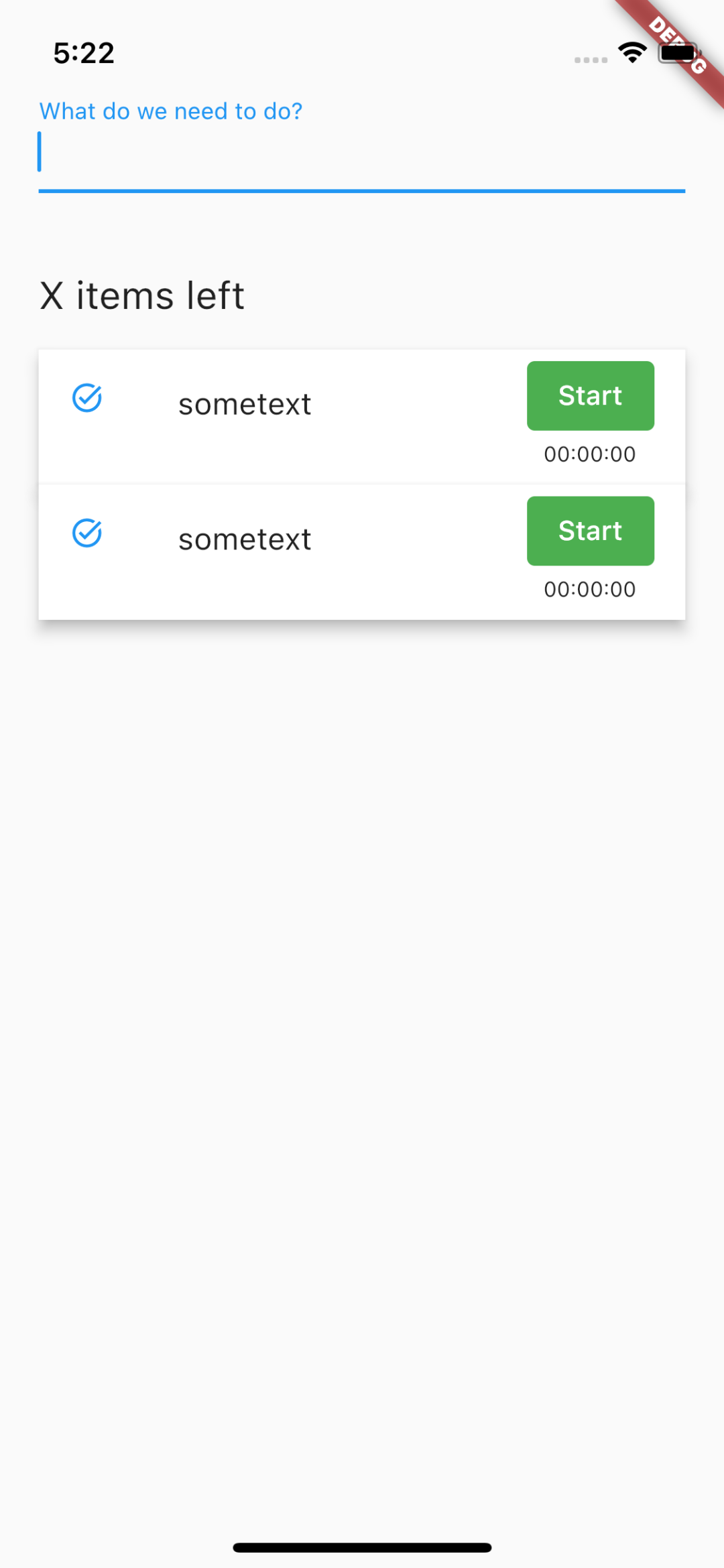Viewport: 724px width, 1568px height.
Task: Click the blinking blue text cursor
Action: pyautogui.click(x=40, y=151)
